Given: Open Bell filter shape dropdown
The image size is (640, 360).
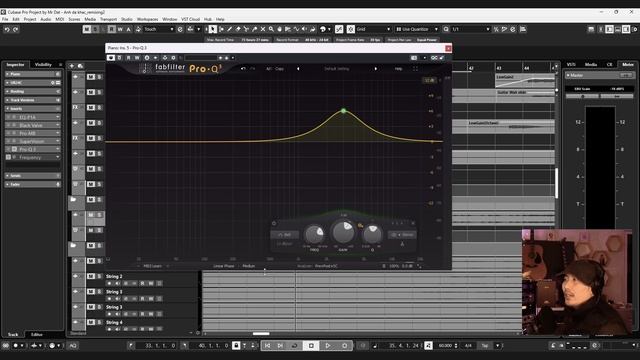Looking at the screenshot, I should (284, 235).
